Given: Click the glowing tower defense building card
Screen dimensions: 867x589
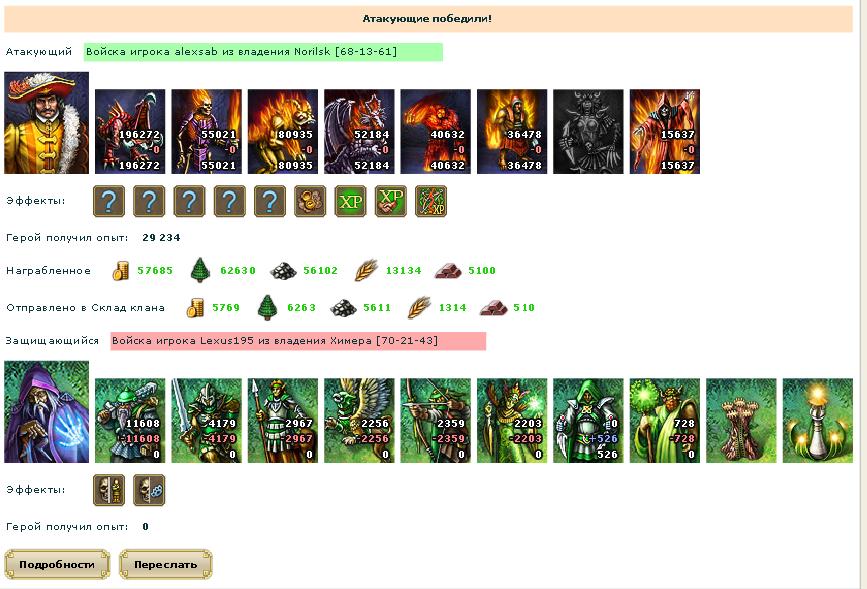Looking at the screenshot, I should (x=818, y=420).
